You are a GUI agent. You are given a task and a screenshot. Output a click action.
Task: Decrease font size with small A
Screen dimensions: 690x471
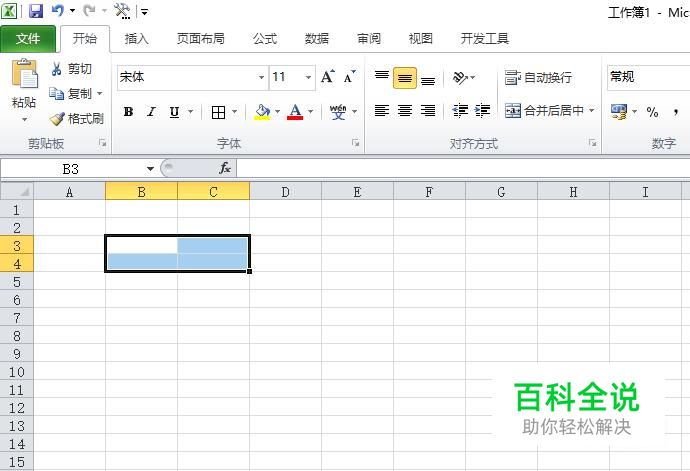click(350, 77)
